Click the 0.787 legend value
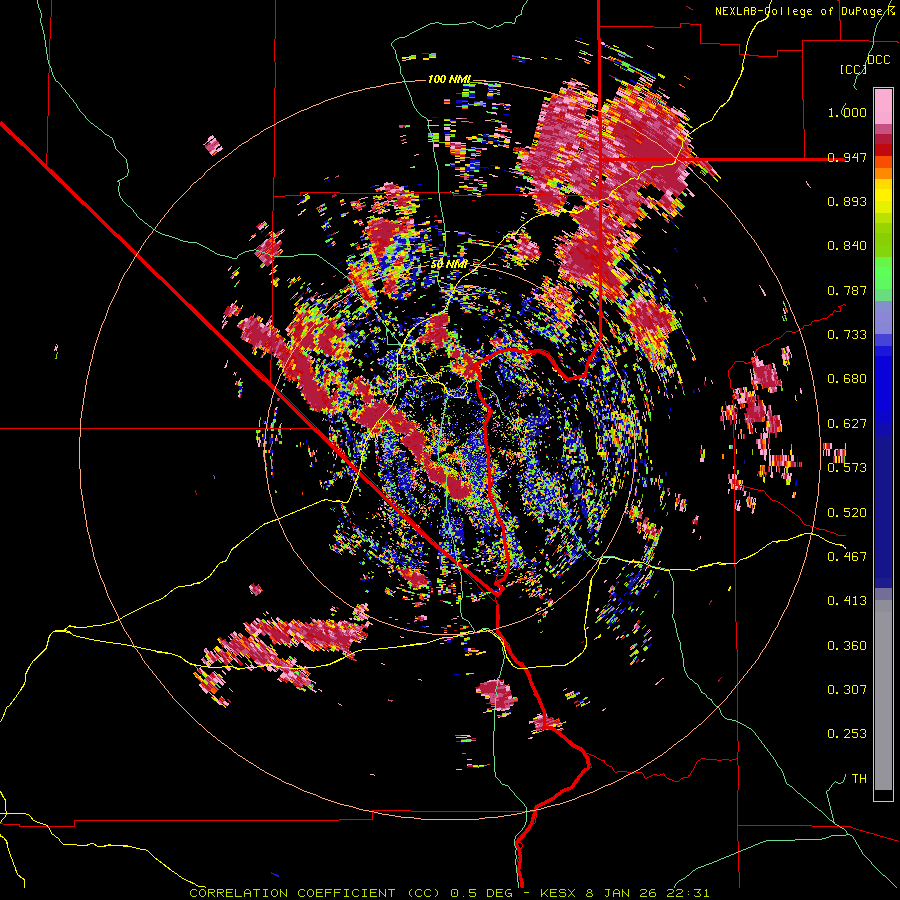The width and height of the screenshot is (900, 900). (x=847, y=290)
